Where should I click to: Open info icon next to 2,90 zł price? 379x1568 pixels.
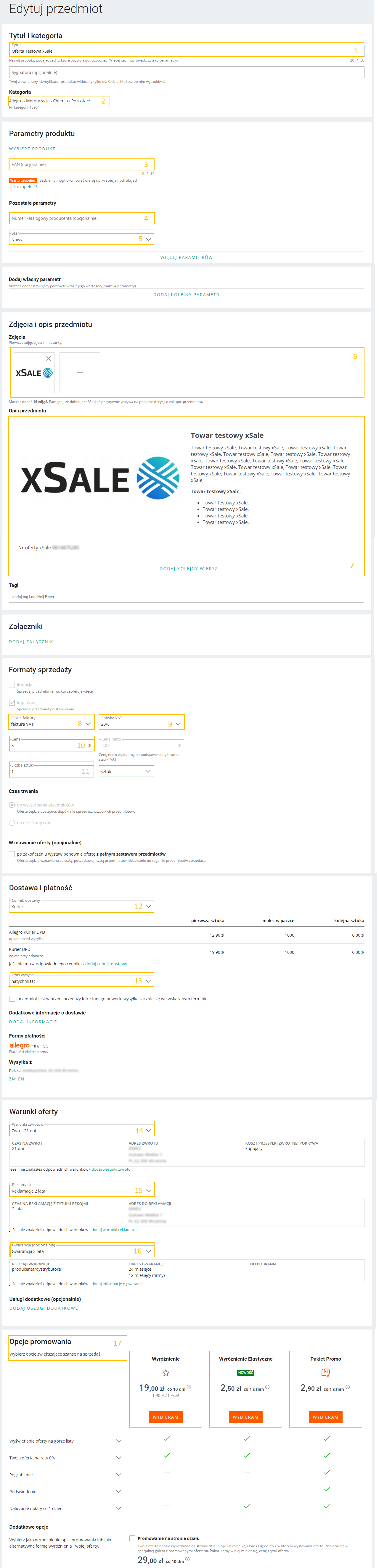click(x=347, y=1387)
